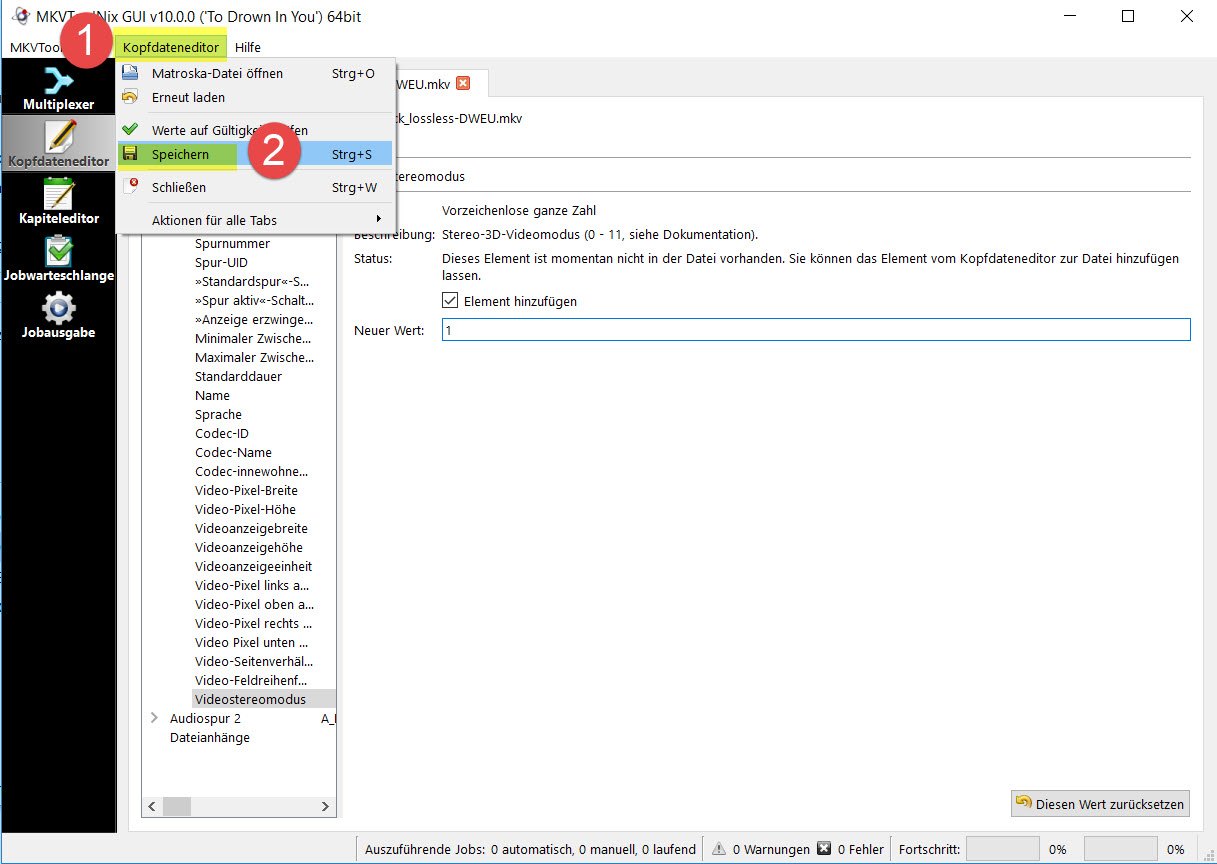Click the tree horizontal scrollbar thumb
The width and height of the screenshot is (1217, 864).
click(177, 806)
